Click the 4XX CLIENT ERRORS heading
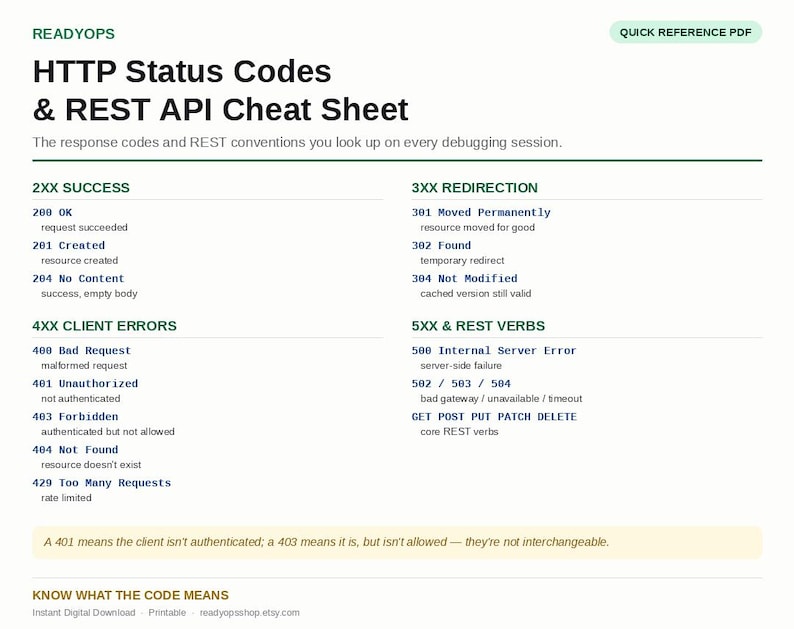Image resolution: width=794 pixels, height=629 pixels. tap(104, 326)
